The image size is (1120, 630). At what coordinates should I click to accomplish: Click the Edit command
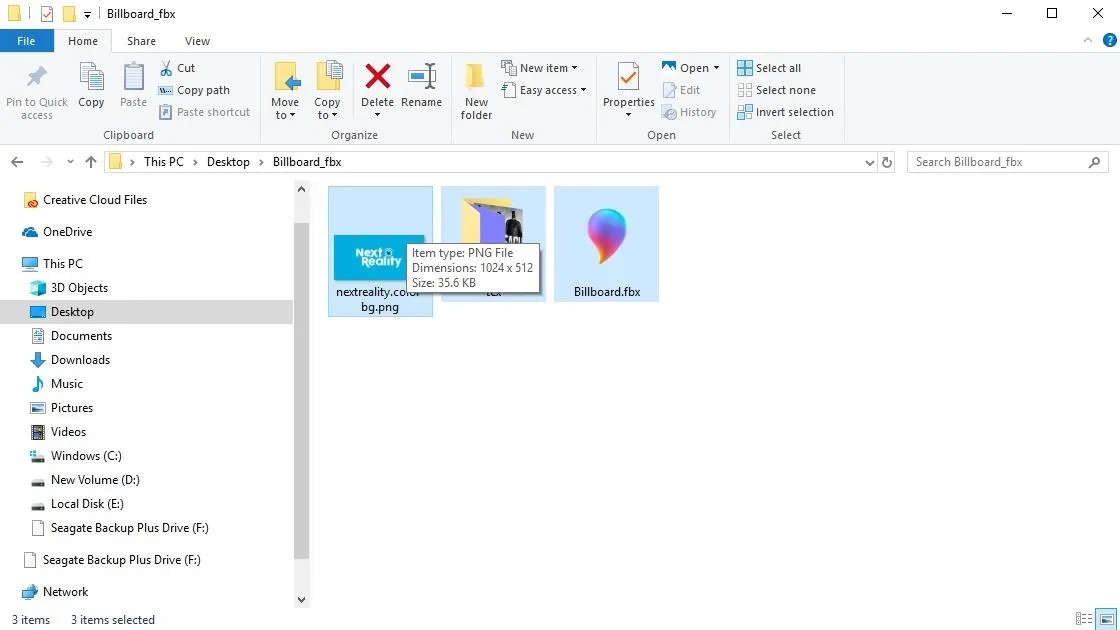click(x=681, y=90)
